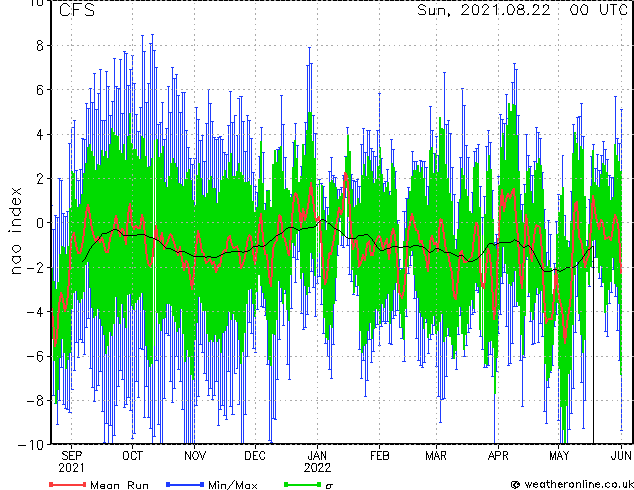Screen dimensions: 634x490
Task: Click the APR month axis label
Action: click(x=498, y=456)
